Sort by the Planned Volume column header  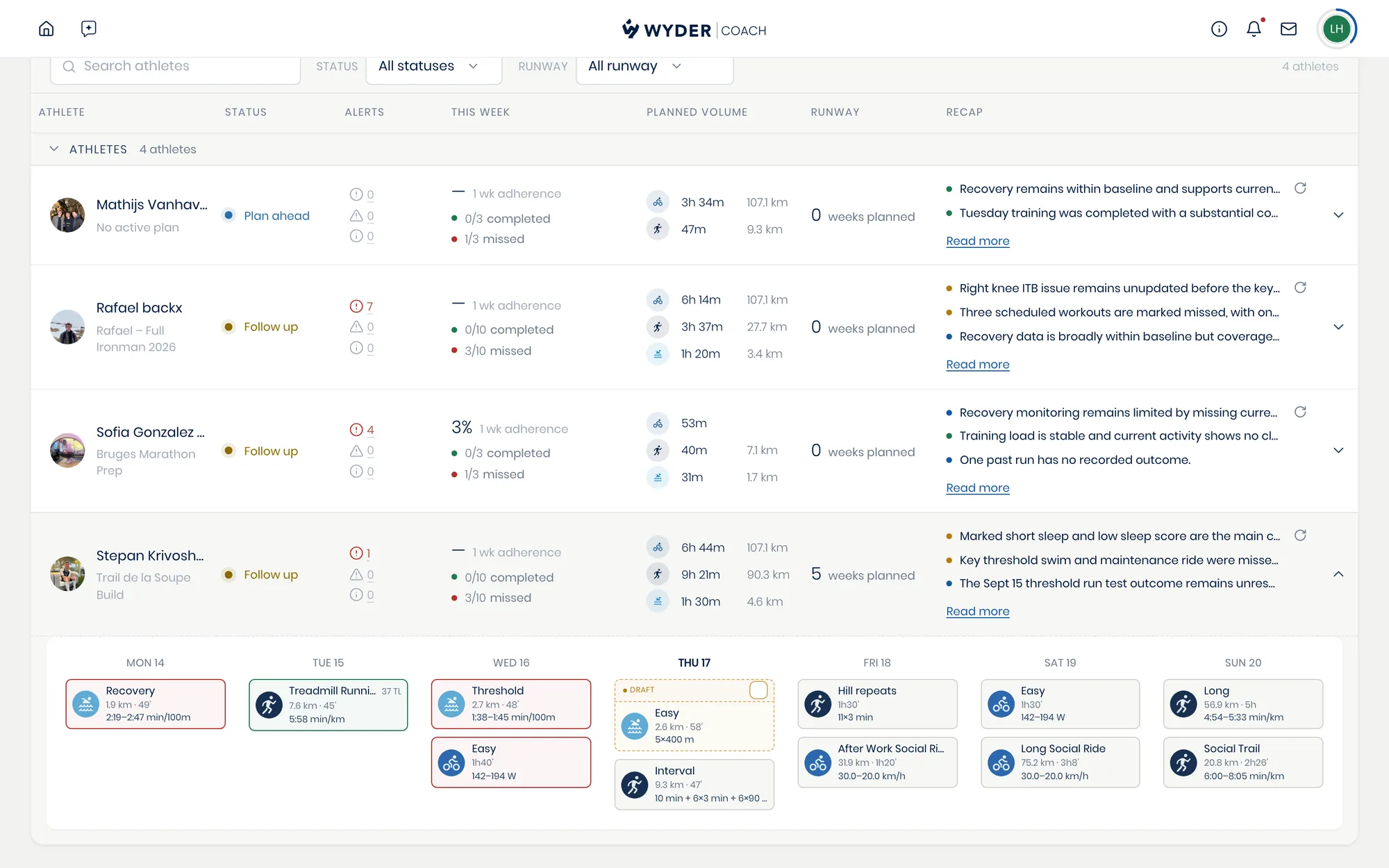point(697,112)
